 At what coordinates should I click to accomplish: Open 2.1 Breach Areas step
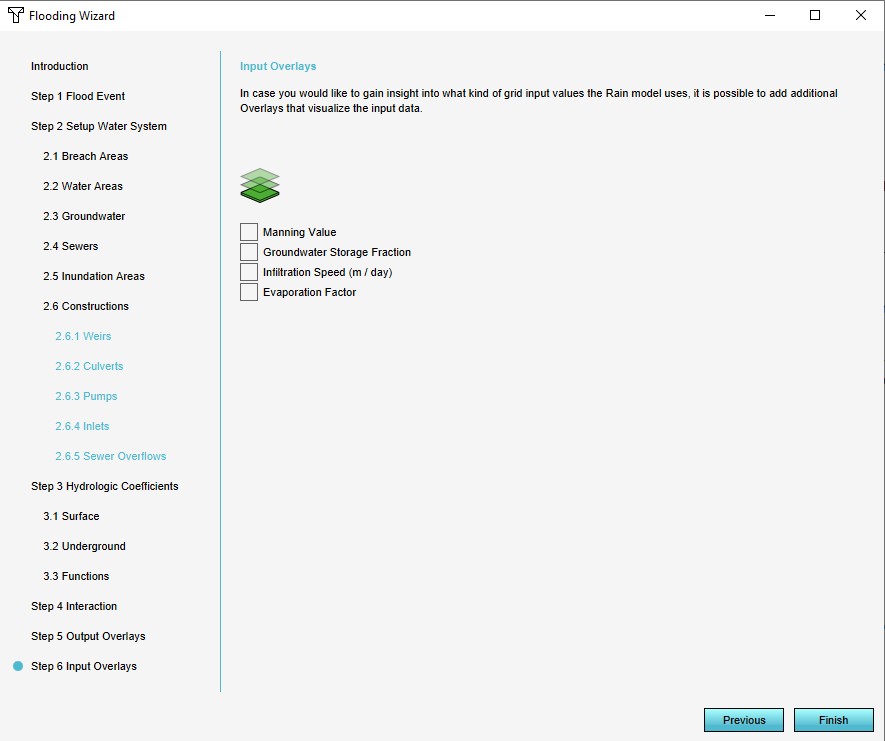click(85, 156)
